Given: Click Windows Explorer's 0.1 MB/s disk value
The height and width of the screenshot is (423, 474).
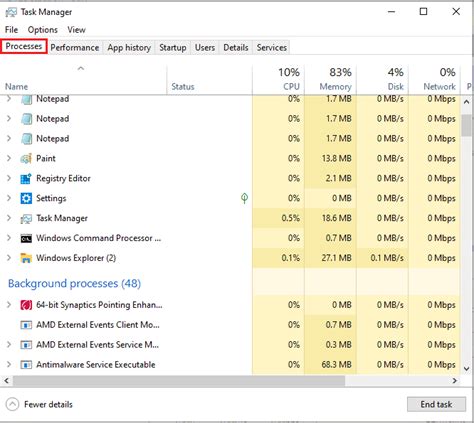Looking at the screenshot, I should coord(387,258).
